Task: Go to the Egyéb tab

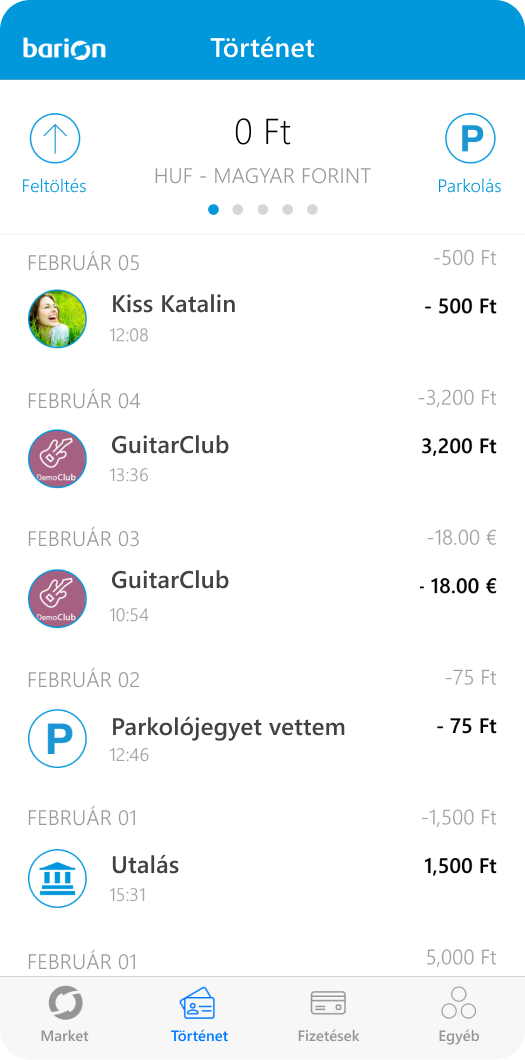Action: (x=459, y=1016)
